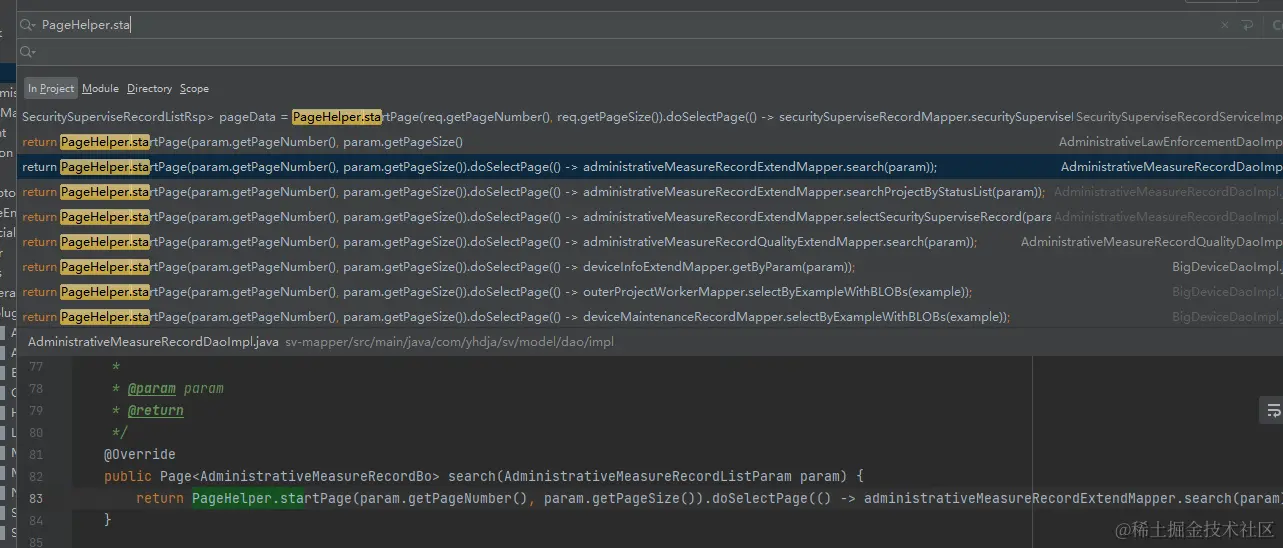Click Page<AdministrativeMeasureRecordBo> return type in preview
Screen dimensions: 1283x548
(x=299, y=476)
